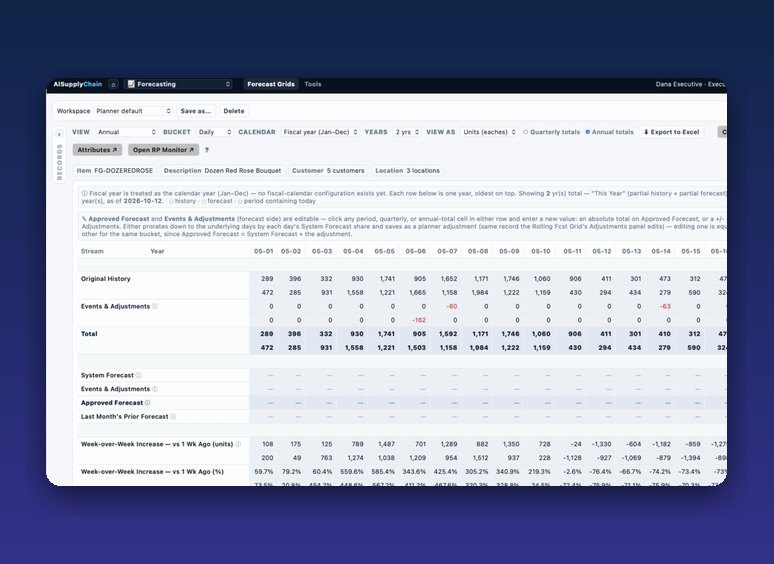The image size is (774, 564).
Task: Select the Quarterly totals radio button
Action: [526, 132]
